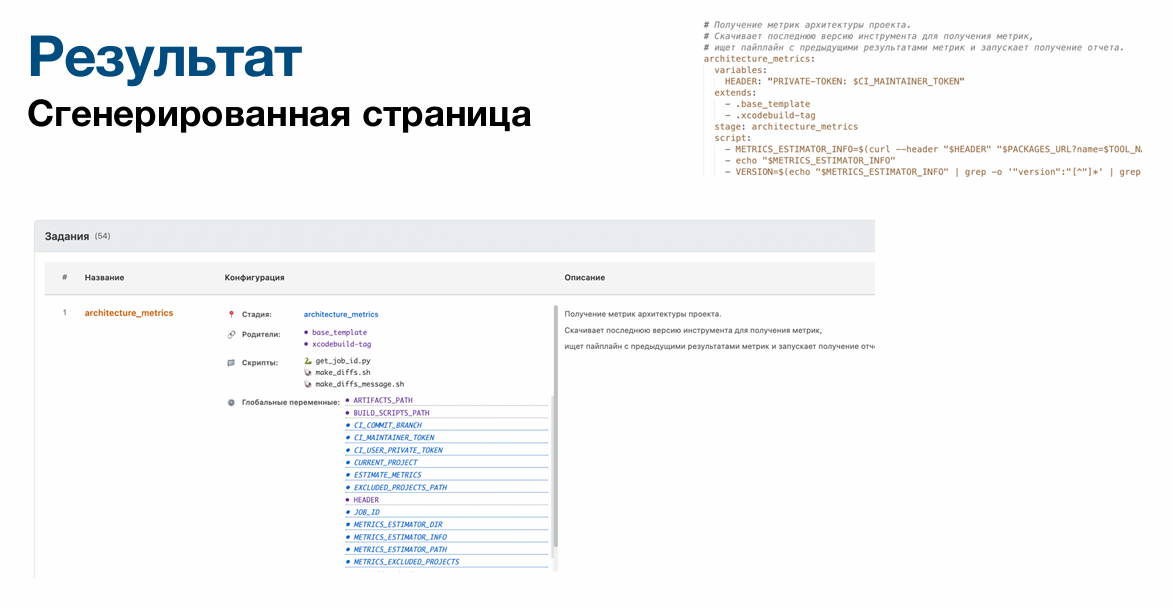Click the echo "$METRICS_ESTIMATOR_INFO" code line
1173x608 pixels.
coord(810,161)
